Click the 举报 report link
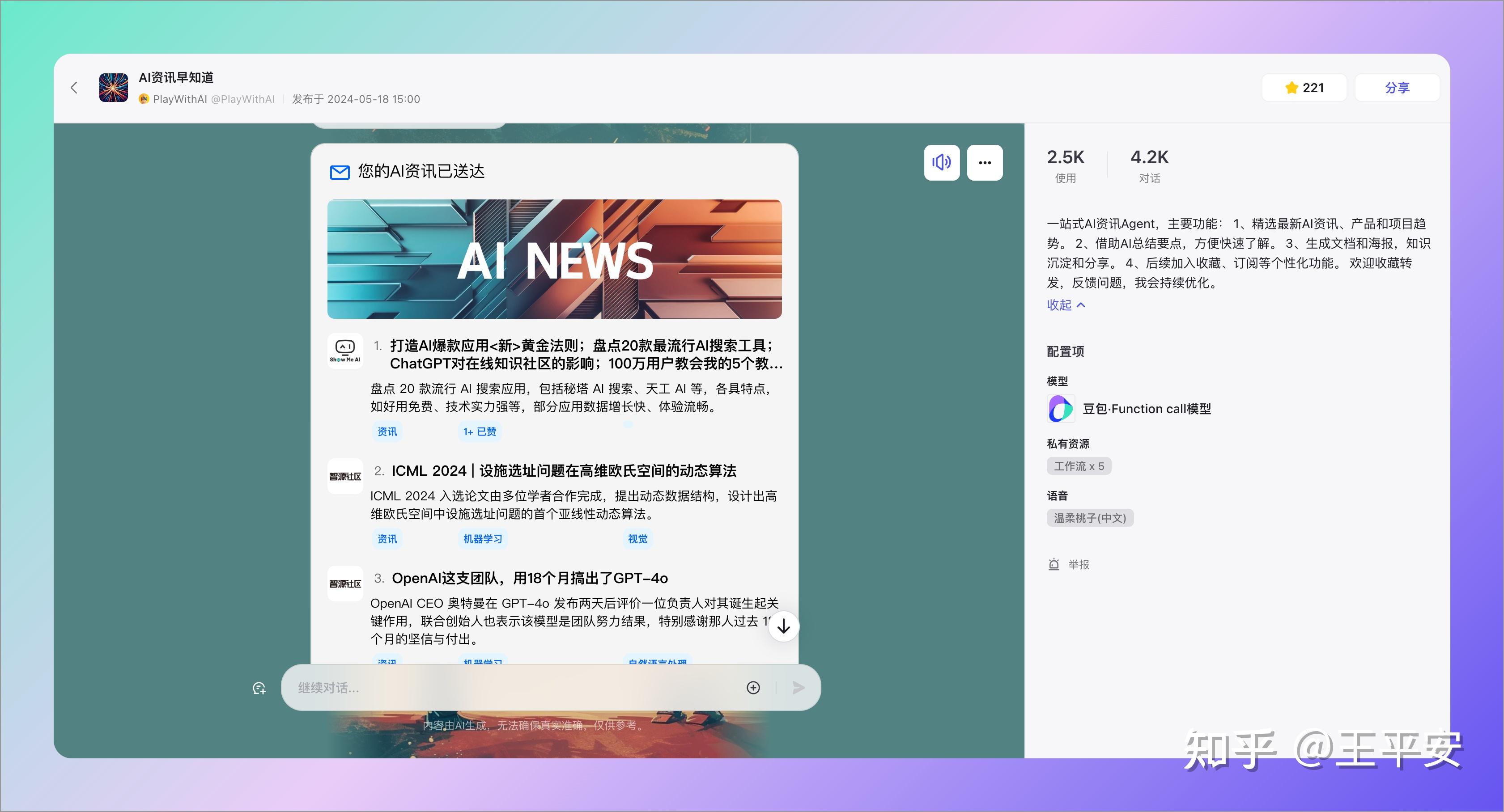 [1069, 564]
